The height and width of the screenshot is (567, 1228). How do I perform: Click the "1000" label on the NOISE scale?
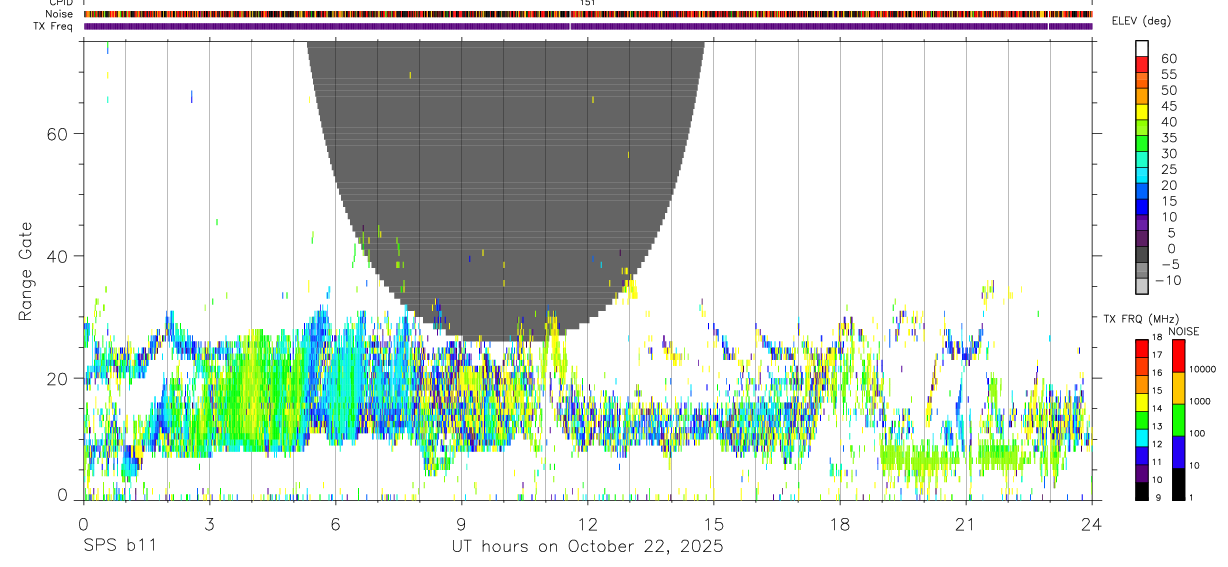pos(1200,401)
